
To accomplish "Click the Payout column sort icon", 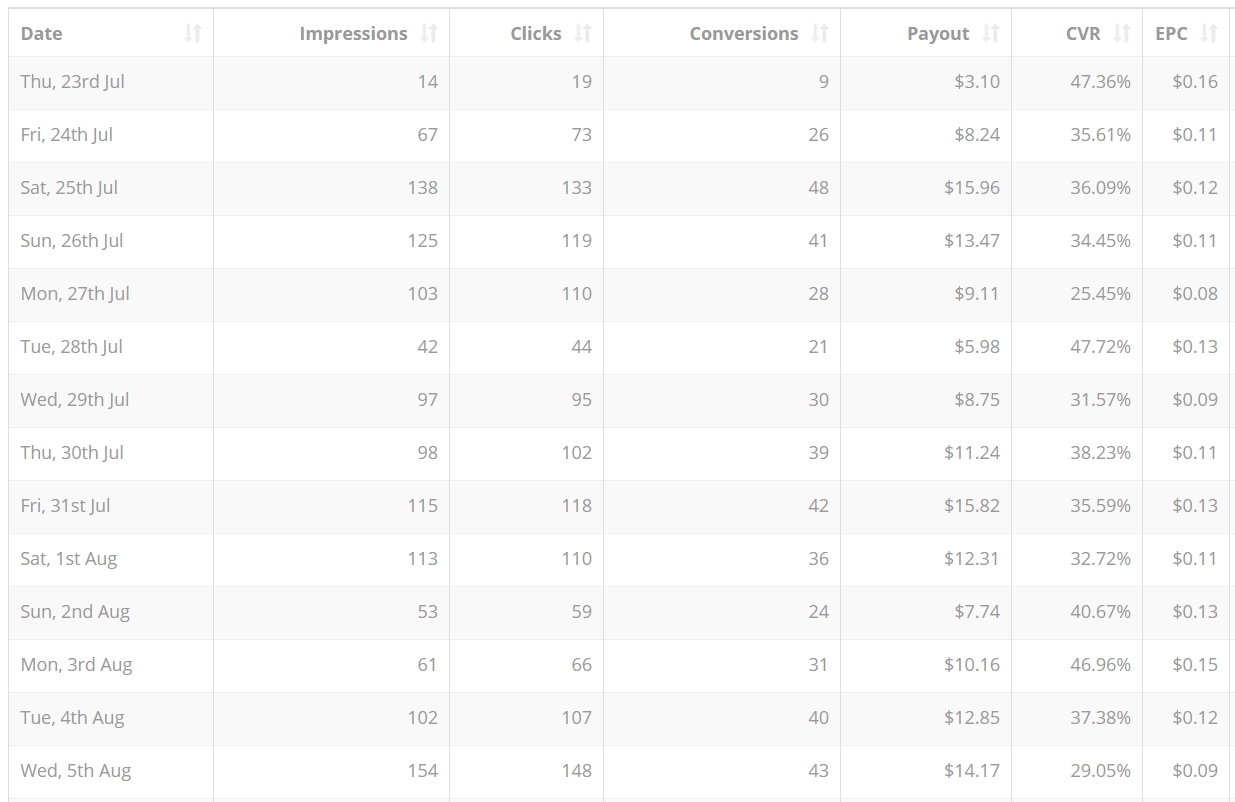I will [x=991, y=34].
